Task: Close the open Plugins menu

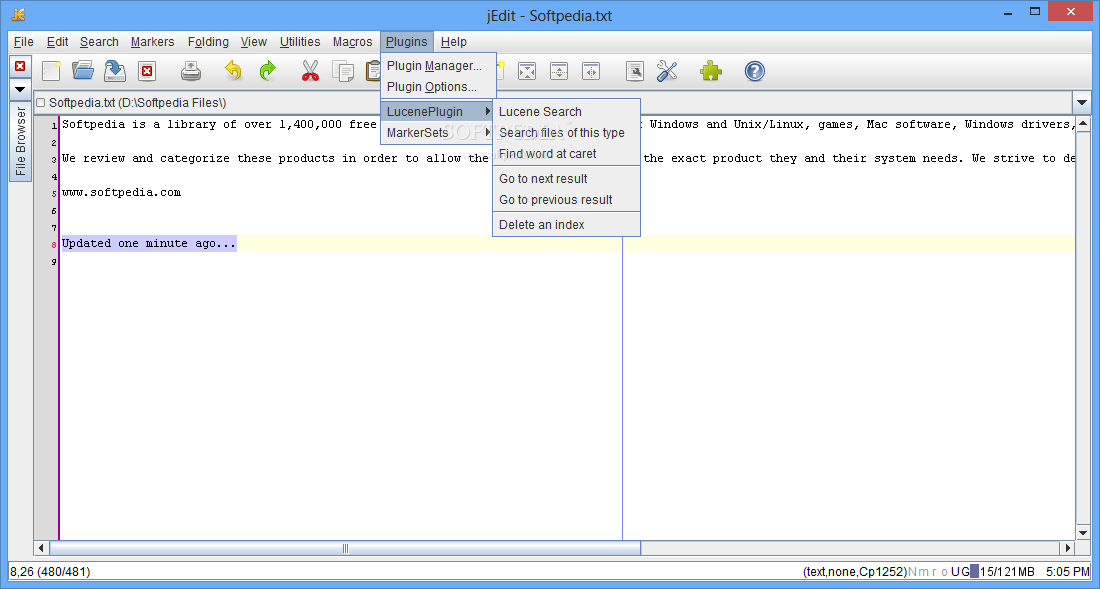Action: pyautogui.click(x=407, y=41)
